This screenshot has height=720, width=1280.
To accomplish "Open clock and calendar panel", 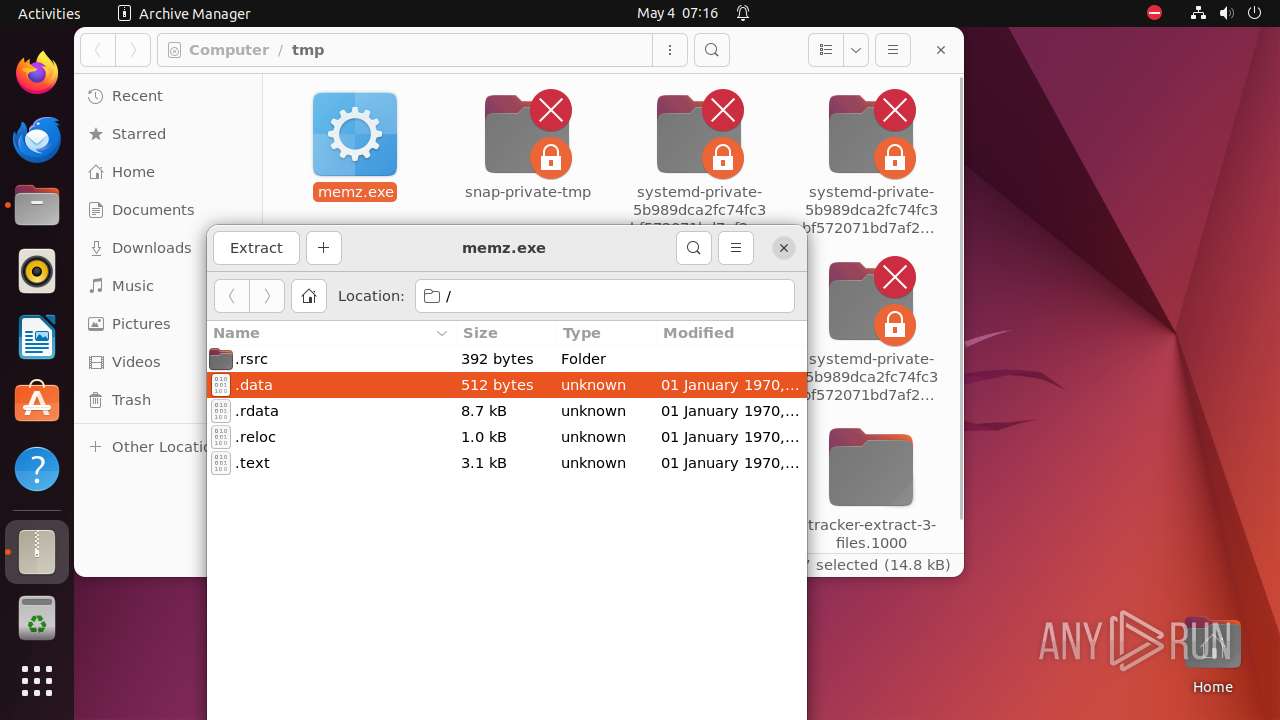I will click(x=678, y=13).
